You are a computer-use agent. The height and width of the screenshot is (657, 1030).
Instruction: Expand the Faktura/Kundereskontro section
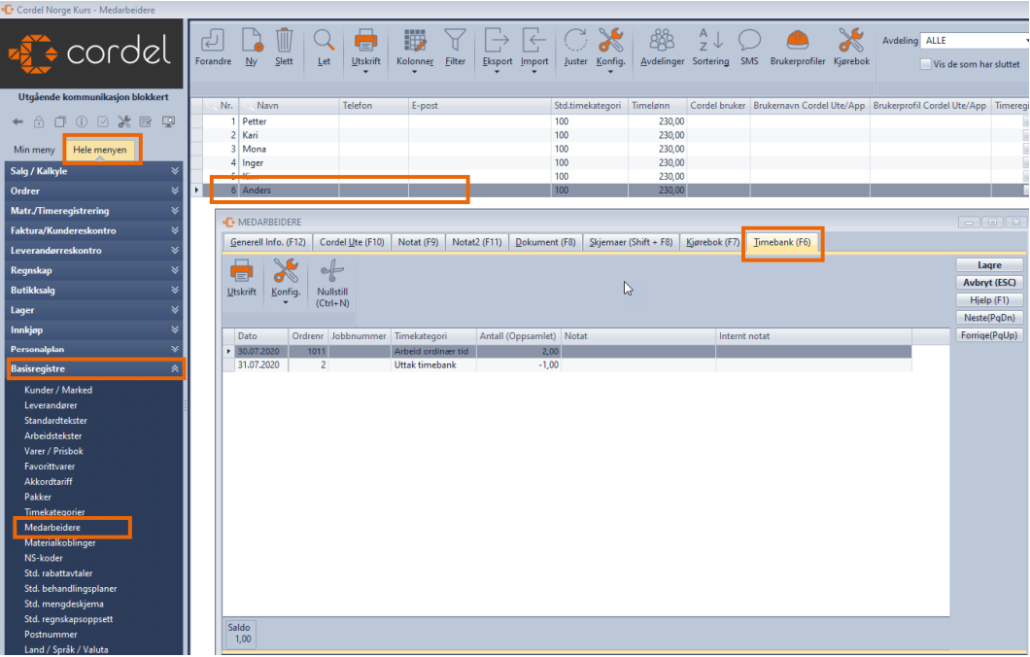point(94,231)
